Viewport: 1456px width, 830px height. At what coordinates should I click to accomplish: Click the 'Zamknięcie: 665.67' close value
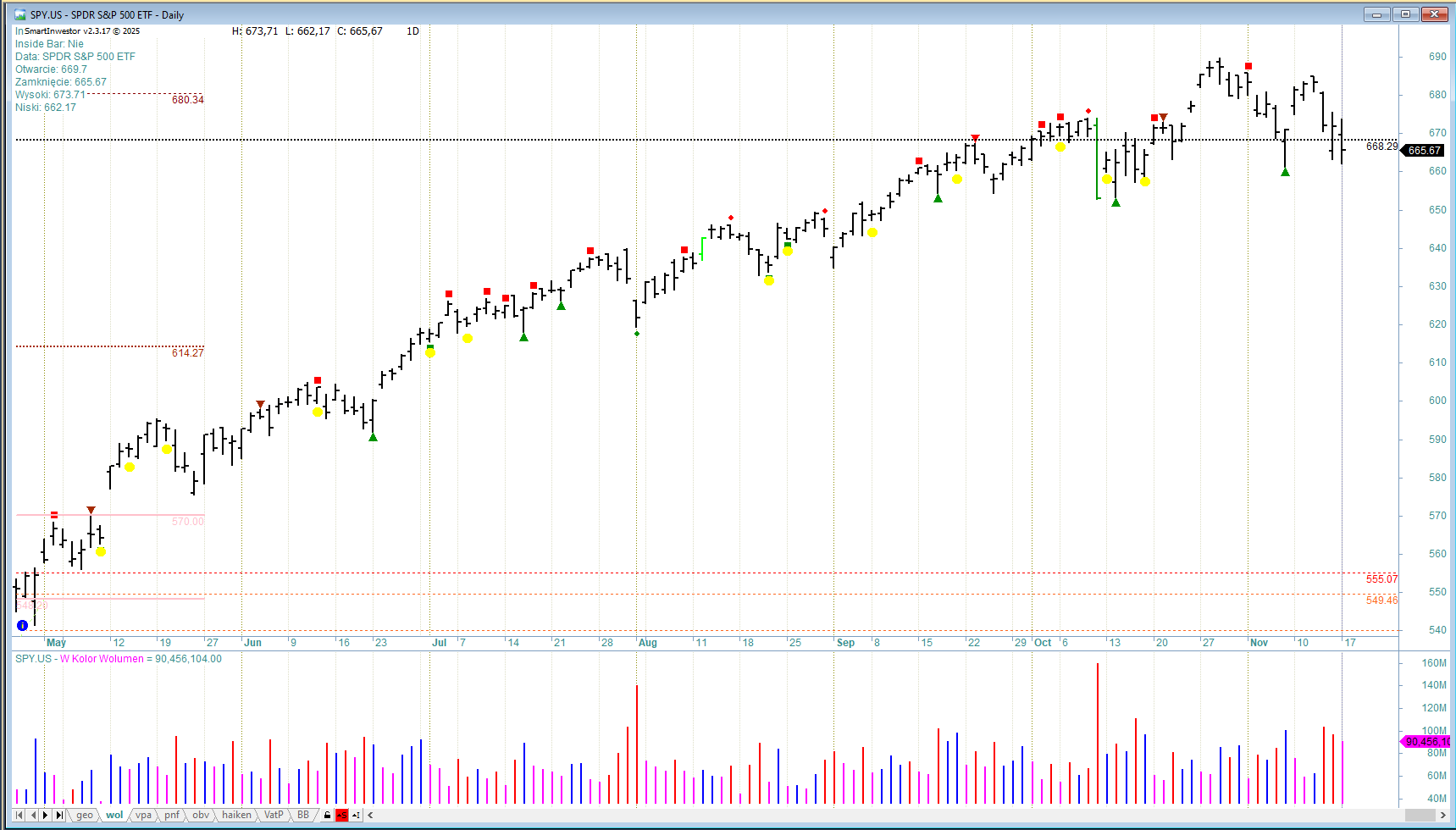tap(61, 82)
